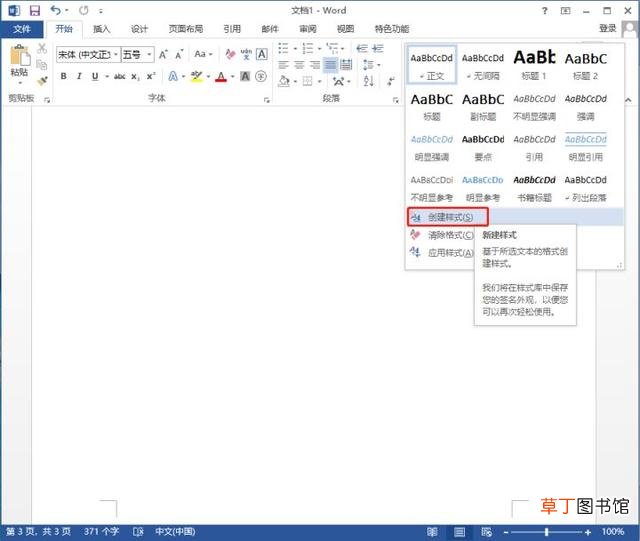This screenshot has width=640, height=541.
Task: Click the Format Painter brush icon
Action: click(x=42, y=80)
